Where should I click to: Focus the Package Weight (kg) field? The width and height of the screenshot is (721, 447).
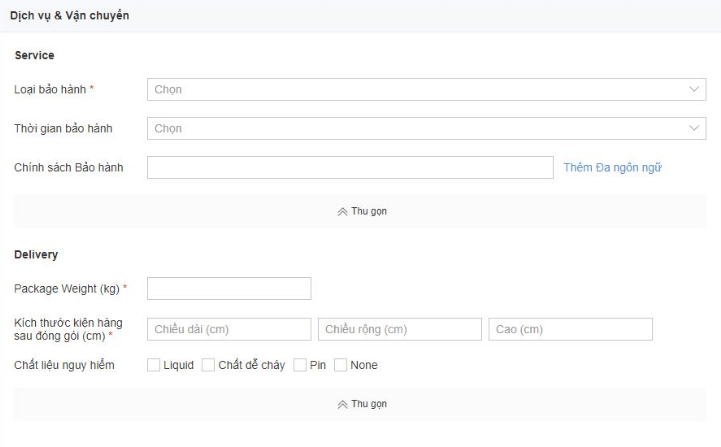point(229,288)
